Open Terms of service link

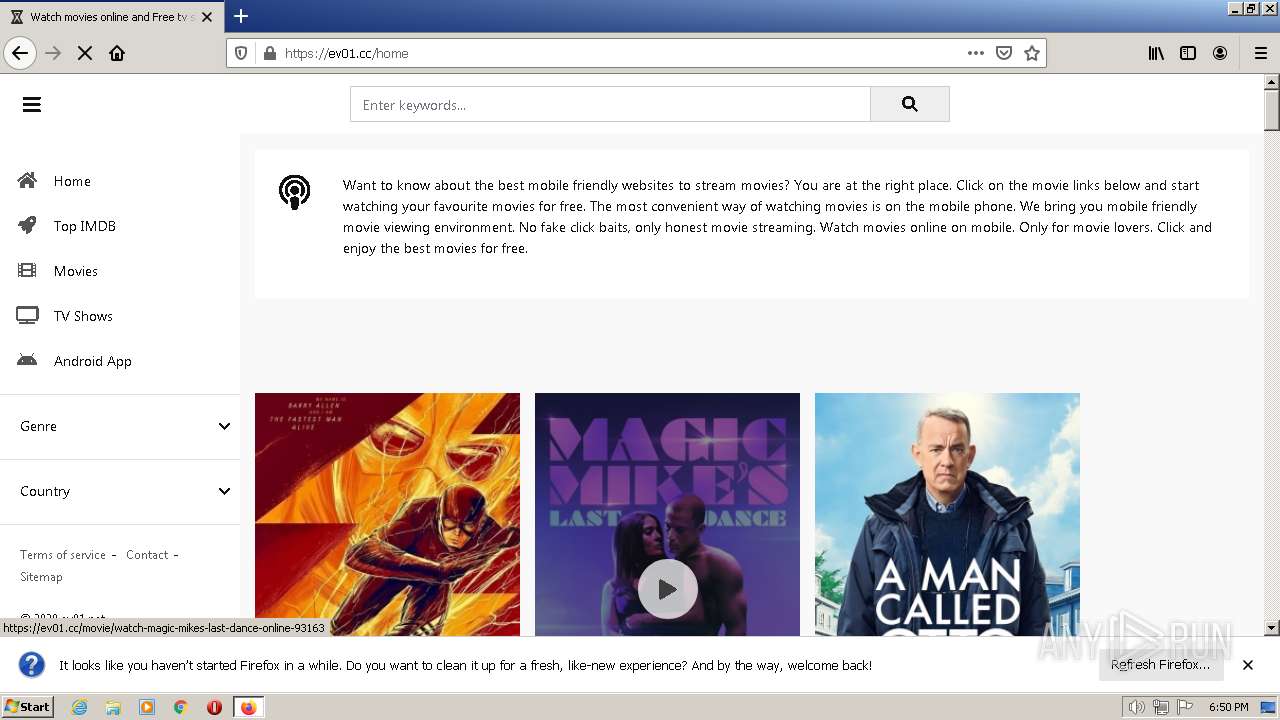point(63,555)
